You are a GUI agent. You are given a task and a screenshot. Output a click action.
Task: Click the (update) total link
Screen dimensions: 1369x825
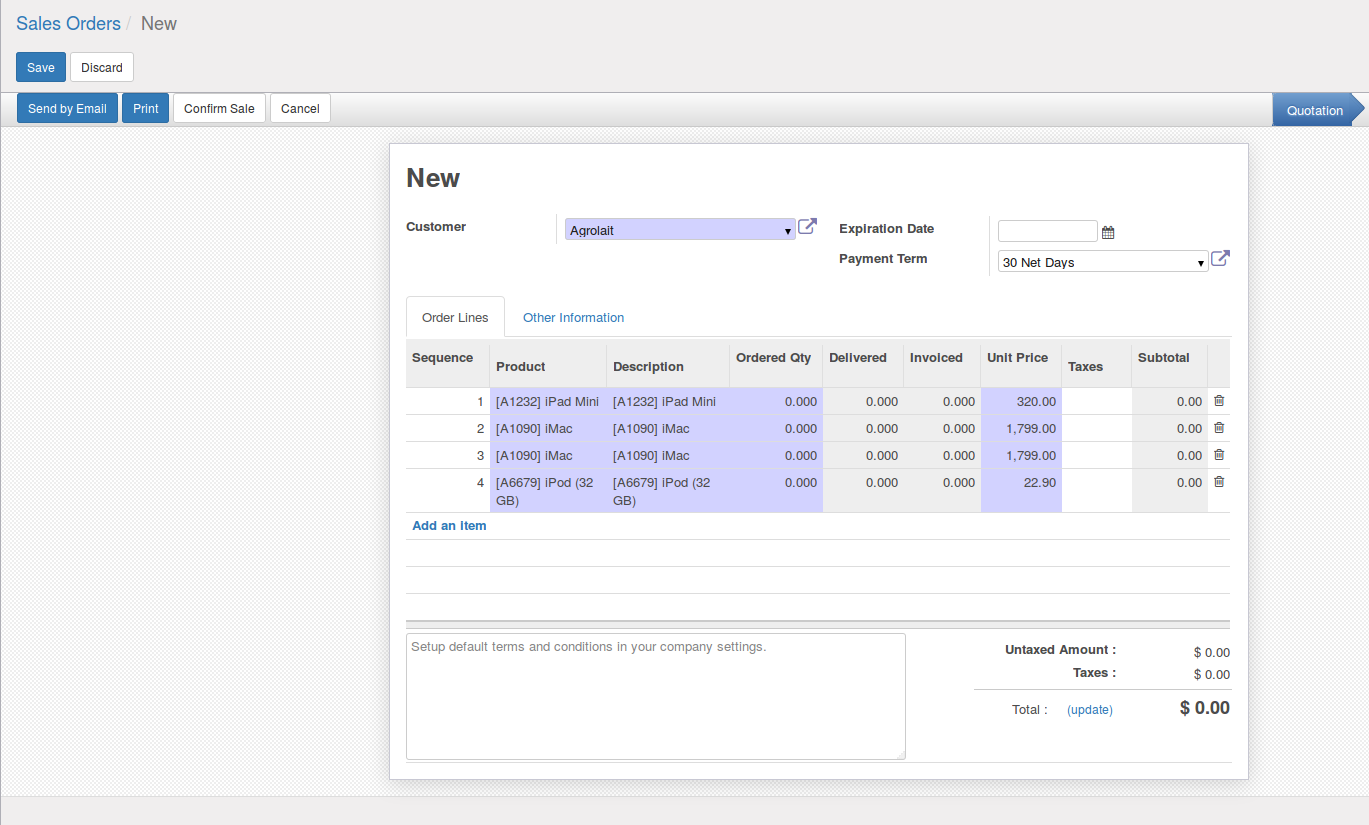1090,710
